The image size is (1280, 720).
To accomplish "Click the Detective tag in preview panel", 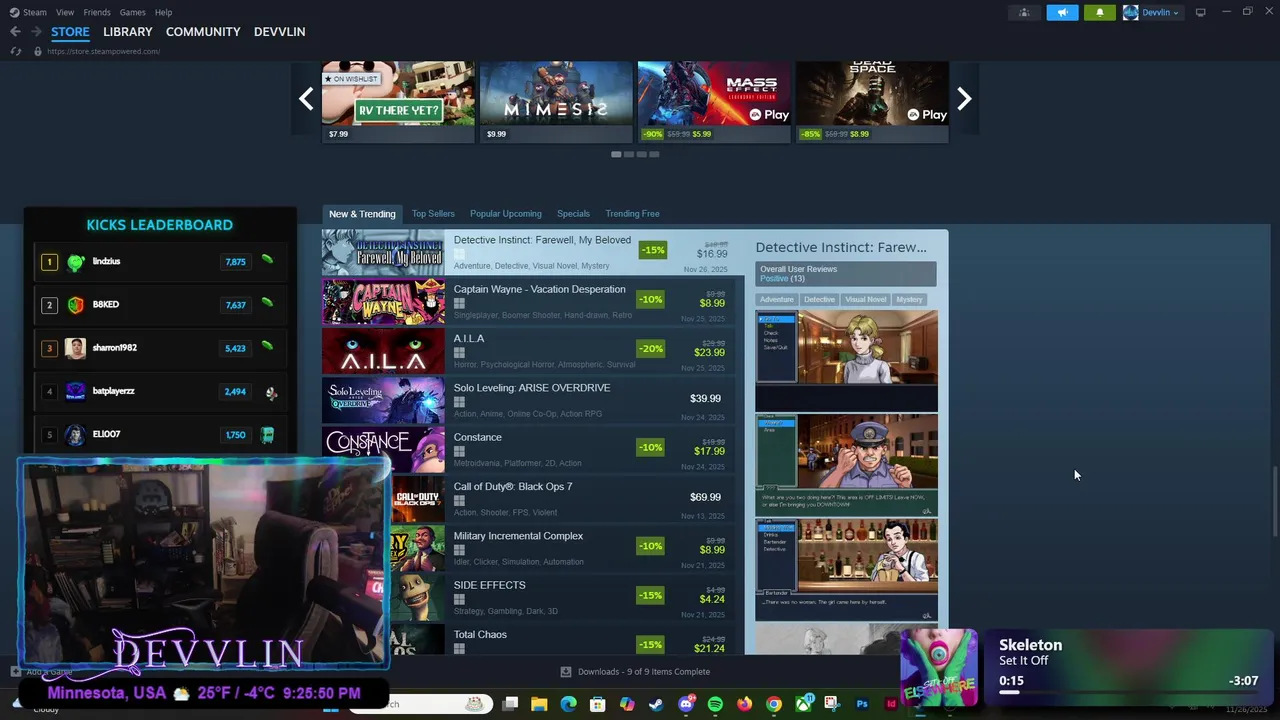I will 819,299.
